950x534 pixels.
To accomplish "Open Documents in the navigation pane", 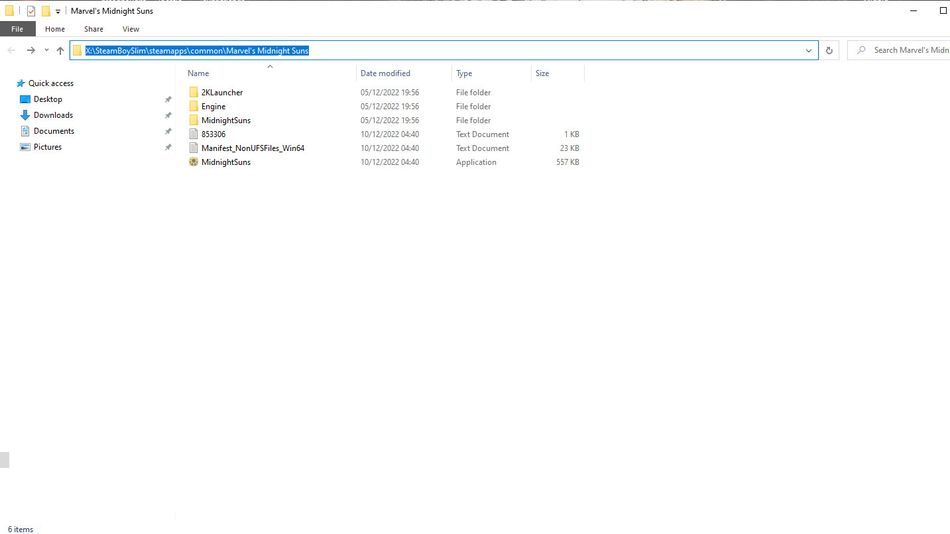I will [x=54, y=131].
